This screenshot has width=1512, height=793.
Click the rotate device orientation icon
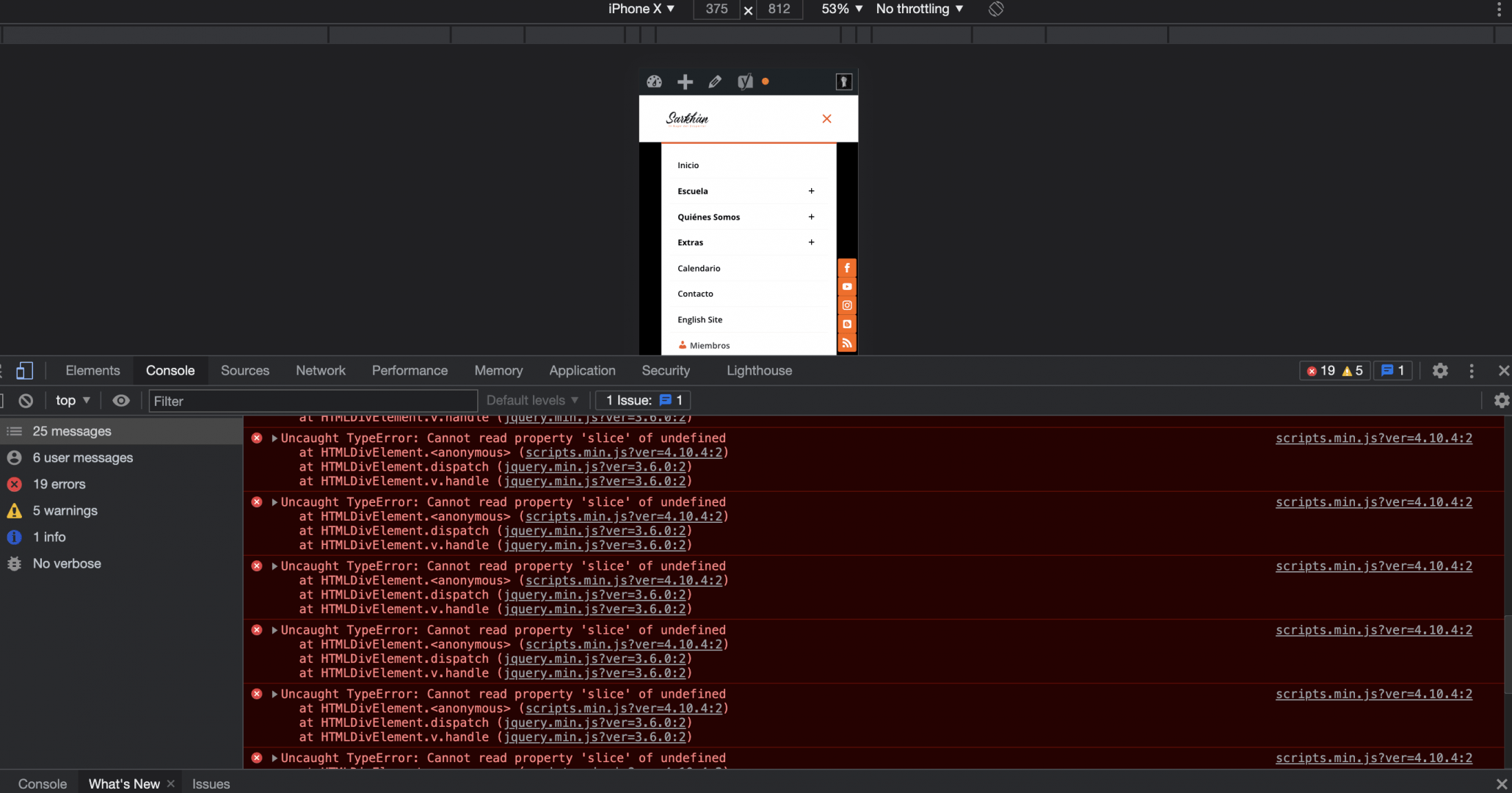coord(996,9)
